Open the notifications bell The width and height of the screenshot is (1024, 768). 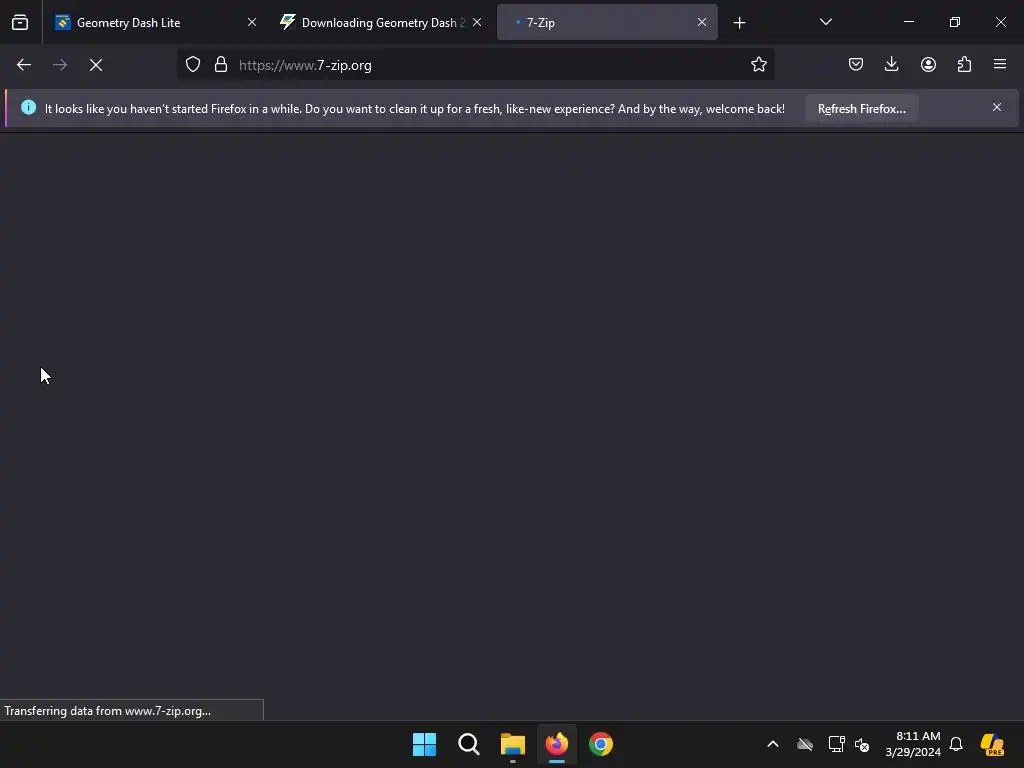point(956,744)
